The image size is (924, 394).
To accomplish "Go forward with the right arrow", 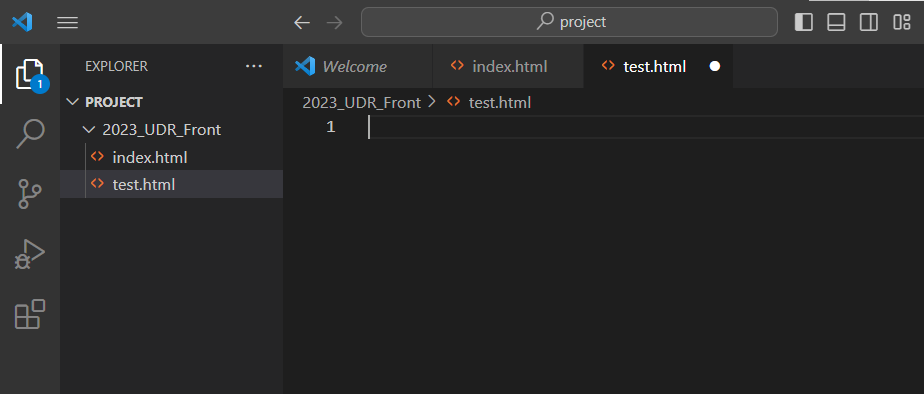I will pyautogui.click(x=334, y=23).
